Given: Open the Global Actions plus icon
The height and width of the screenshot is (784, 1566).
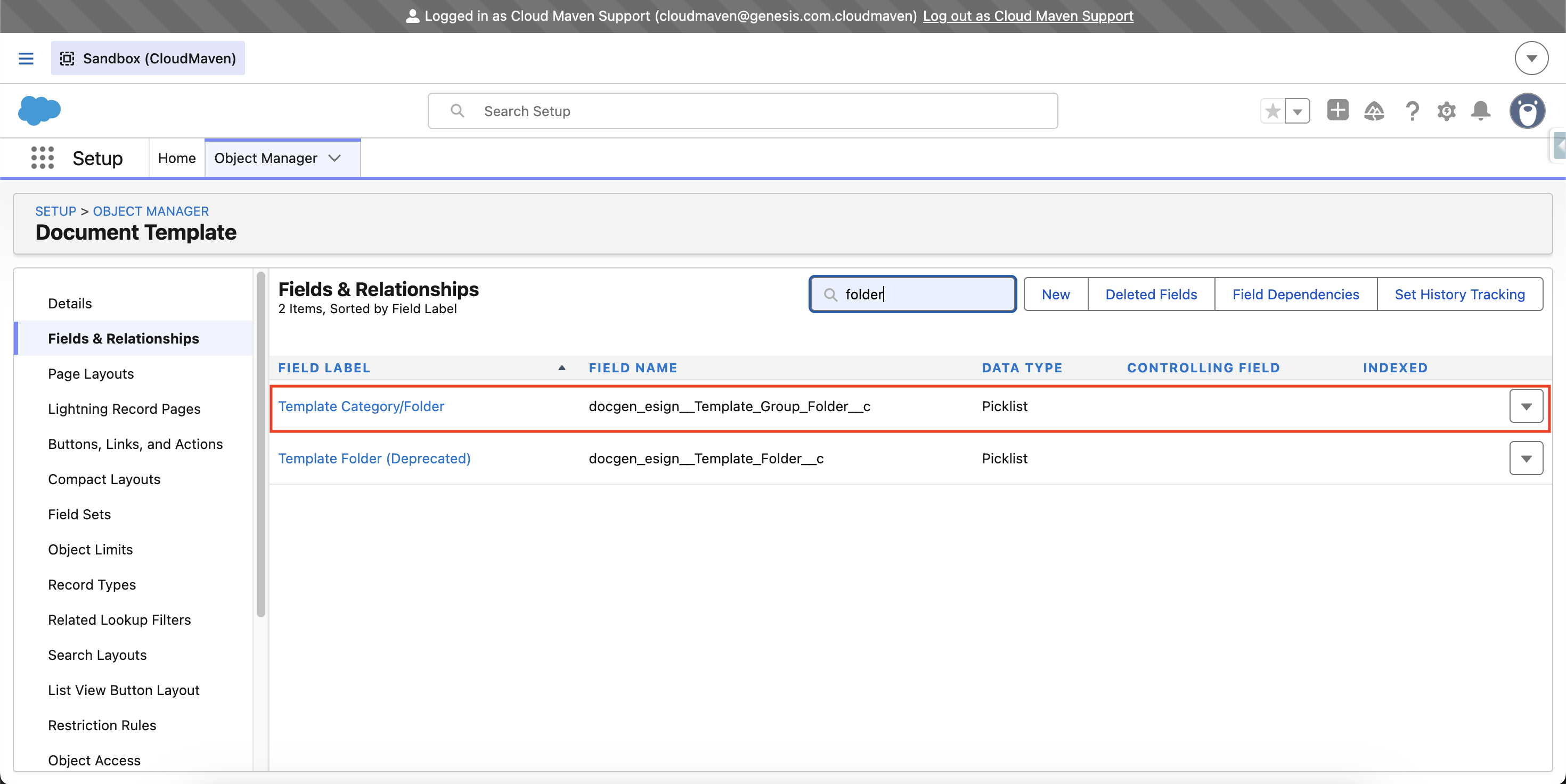Looking at the screenshot, I should click(1337, 111).
